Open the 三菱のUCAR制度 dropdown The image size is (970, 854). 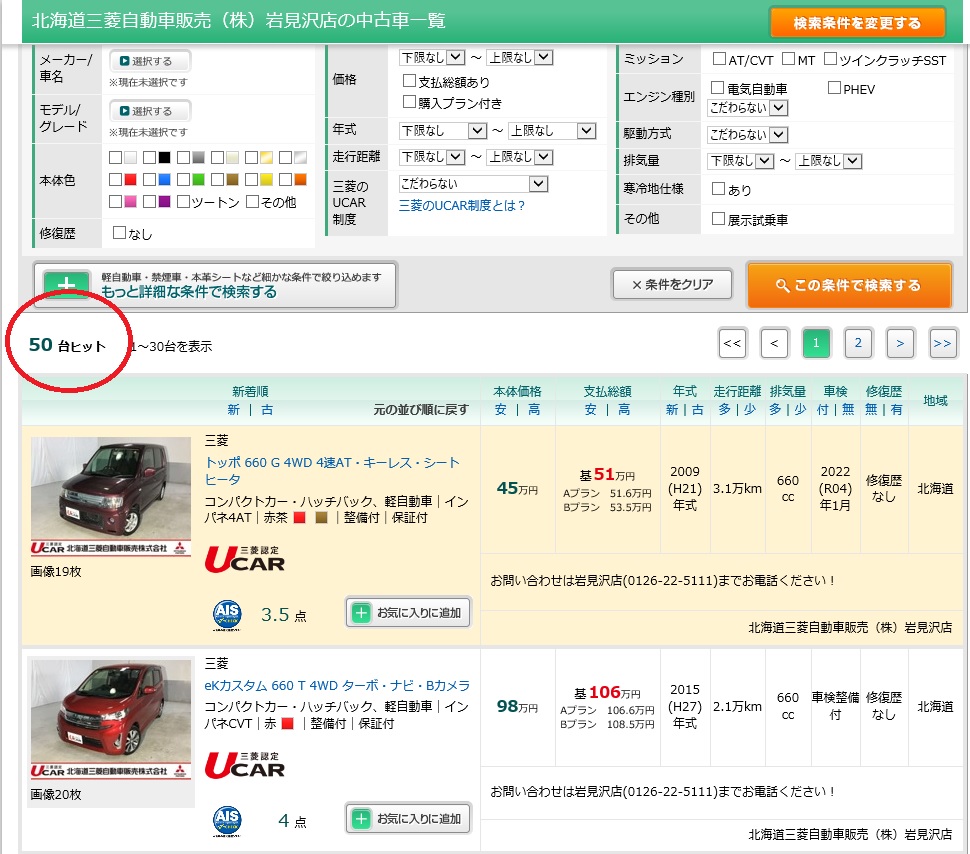click(473, 184)
